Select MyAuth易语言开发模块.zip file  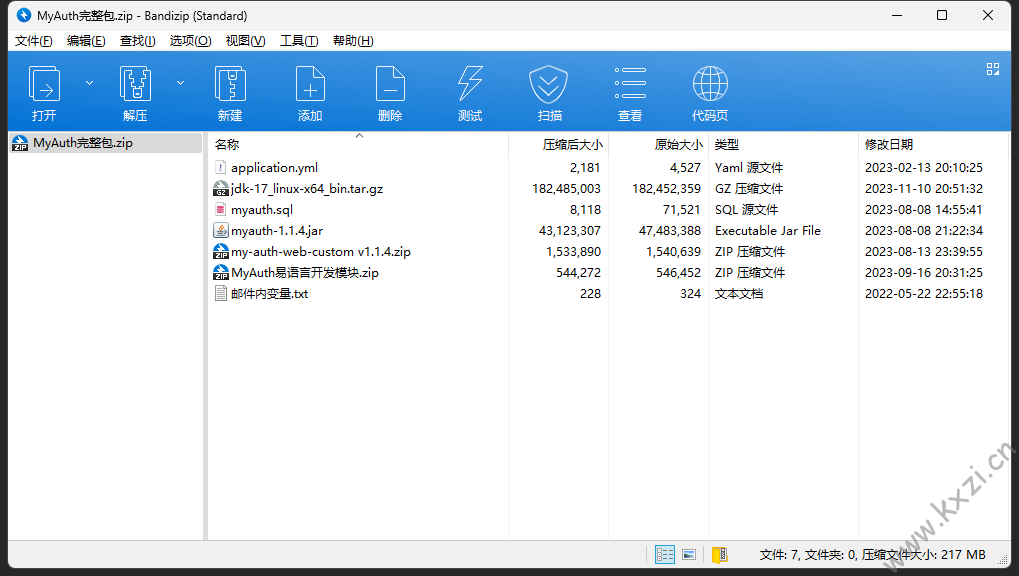[x=305, y=273]
